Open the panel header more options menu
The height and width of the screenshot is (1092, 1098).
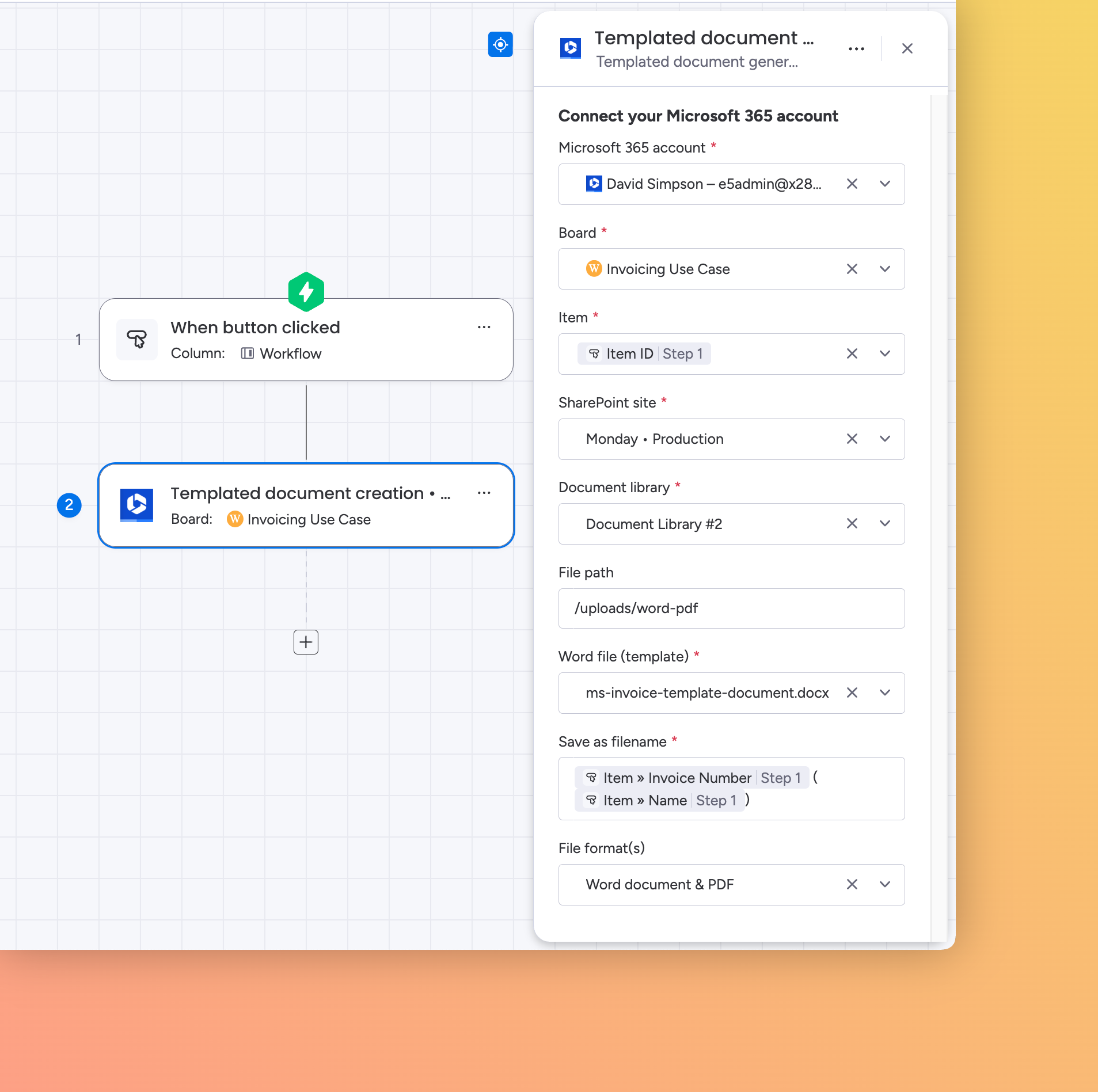[x=856, y=49]
